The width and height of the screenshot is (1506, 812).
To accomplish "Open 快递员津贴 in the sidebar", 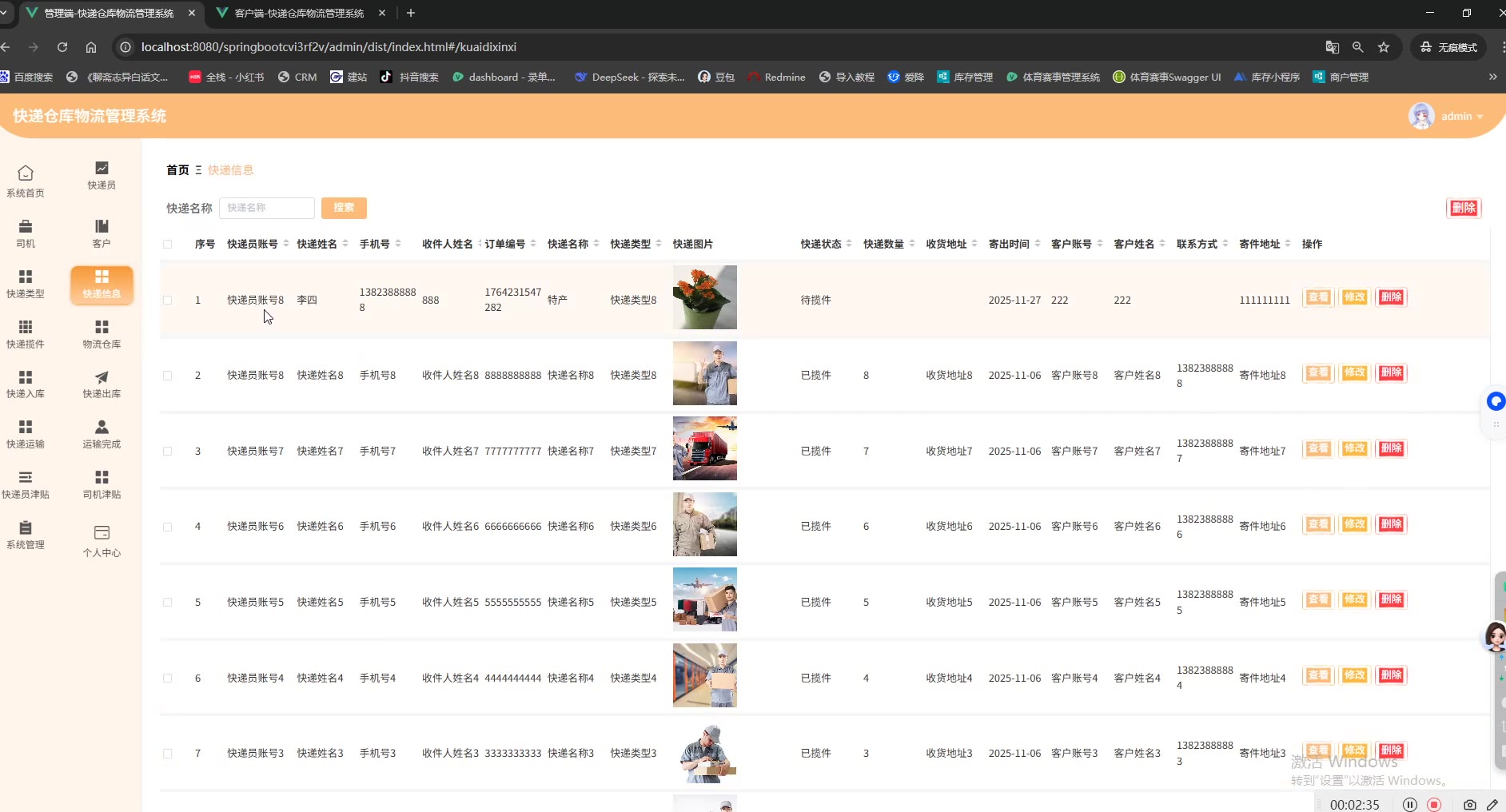I will tap(26, 485).
